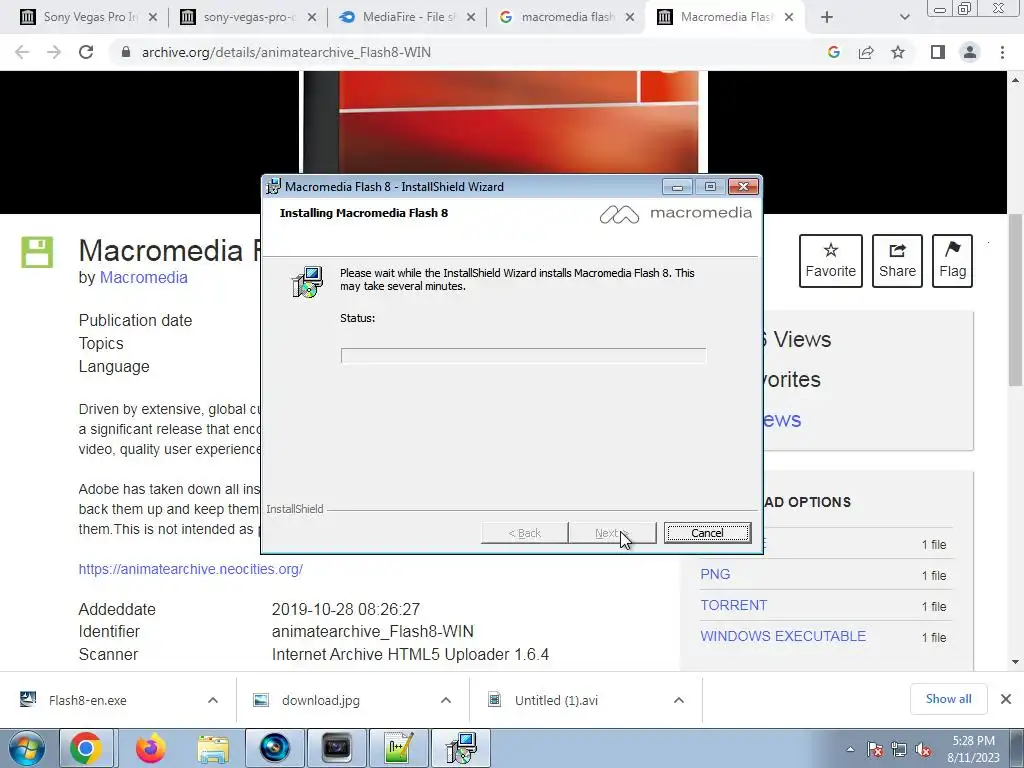
Task: Close the Sony Vegas Pro tab
Action: [x=153, y=17]
